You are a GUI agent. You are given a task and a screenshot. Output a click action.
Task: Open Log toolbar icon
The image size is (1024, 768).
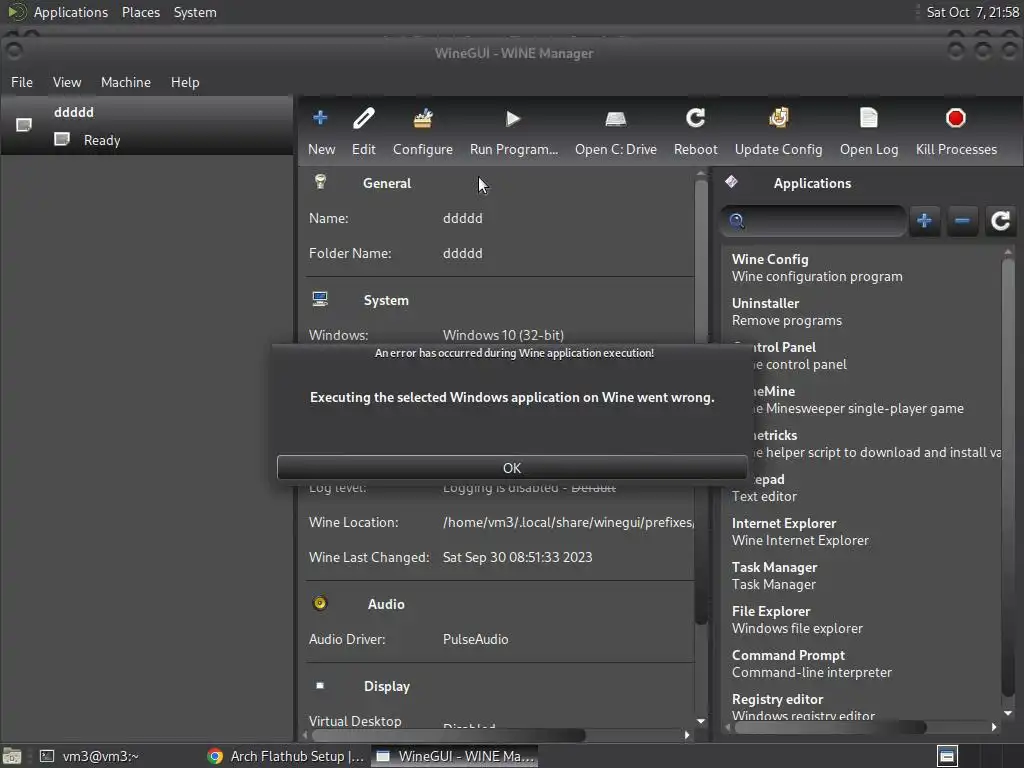(x=869, y=118)
